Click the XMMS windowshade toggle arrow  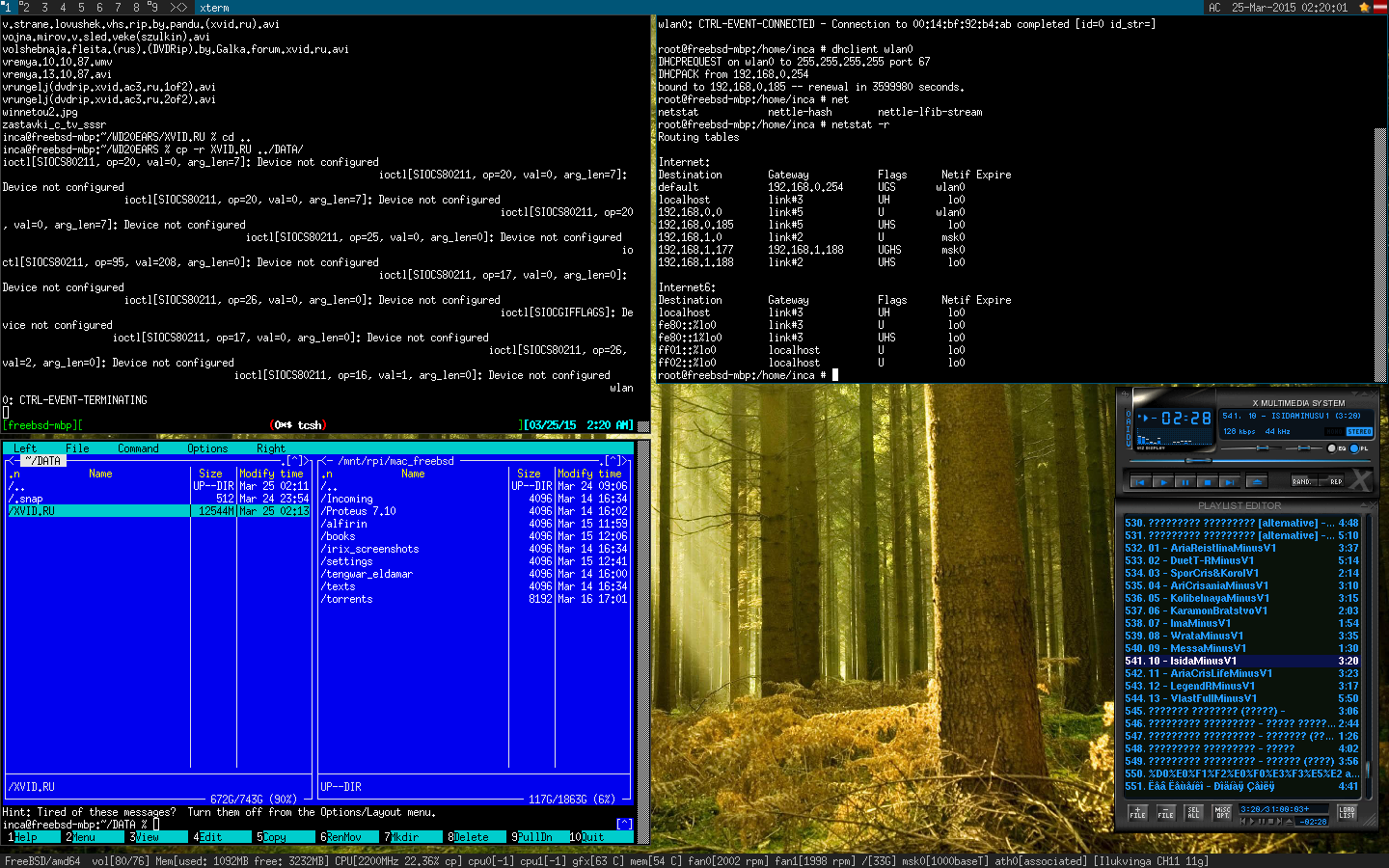[1365, 393]
